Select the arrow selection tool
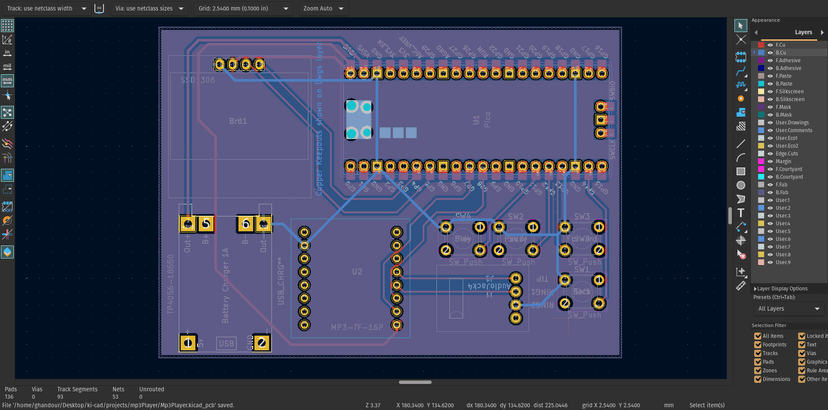The height and width of the screenshot is (410, 828). click(x=740, y=26)
